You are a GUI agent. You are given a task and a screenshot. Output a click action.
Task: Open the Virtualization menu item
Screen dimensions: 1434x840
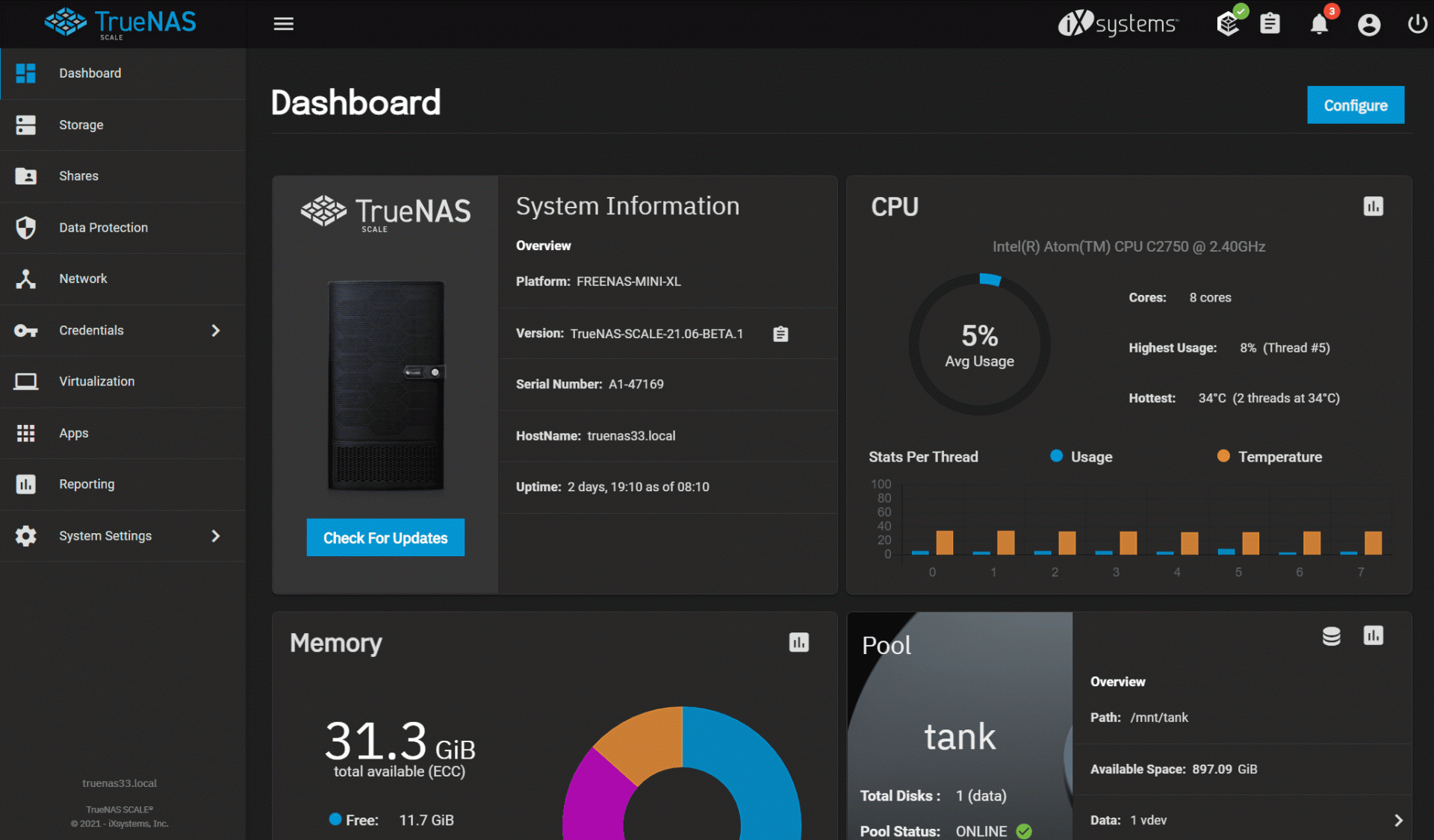122,382
